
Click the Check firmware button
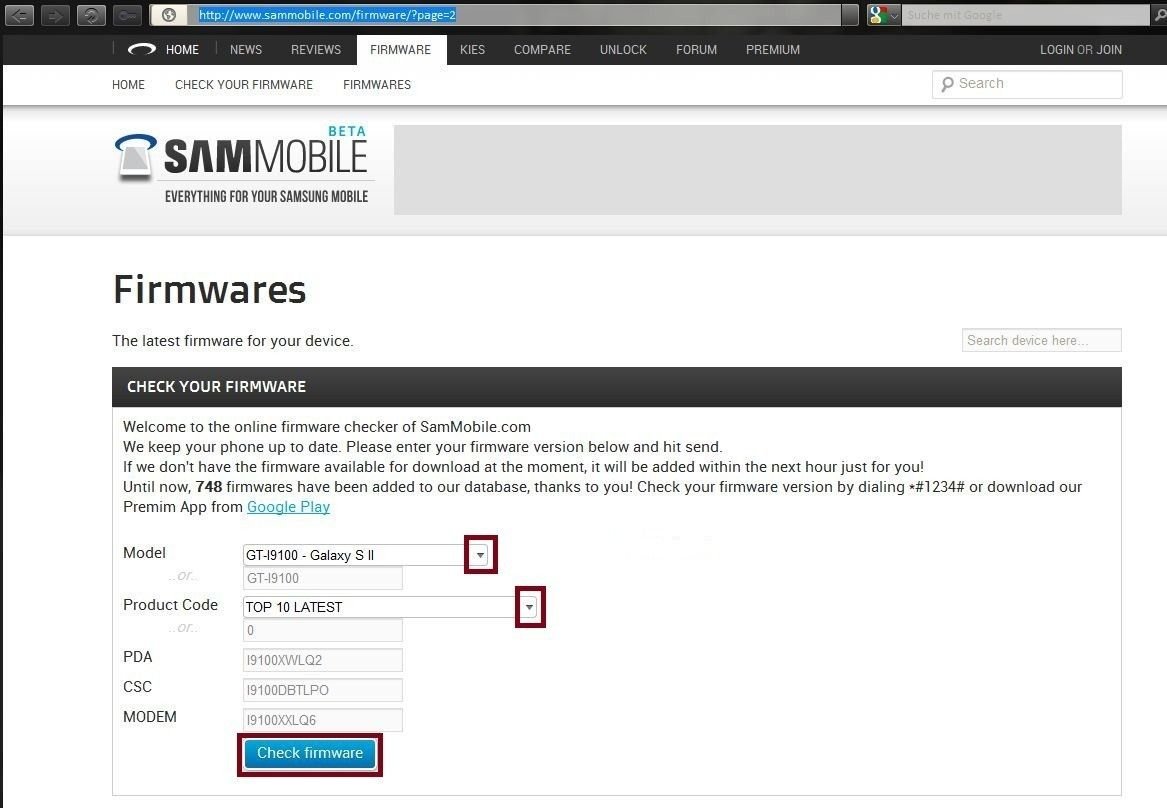(x=310, y=754)
